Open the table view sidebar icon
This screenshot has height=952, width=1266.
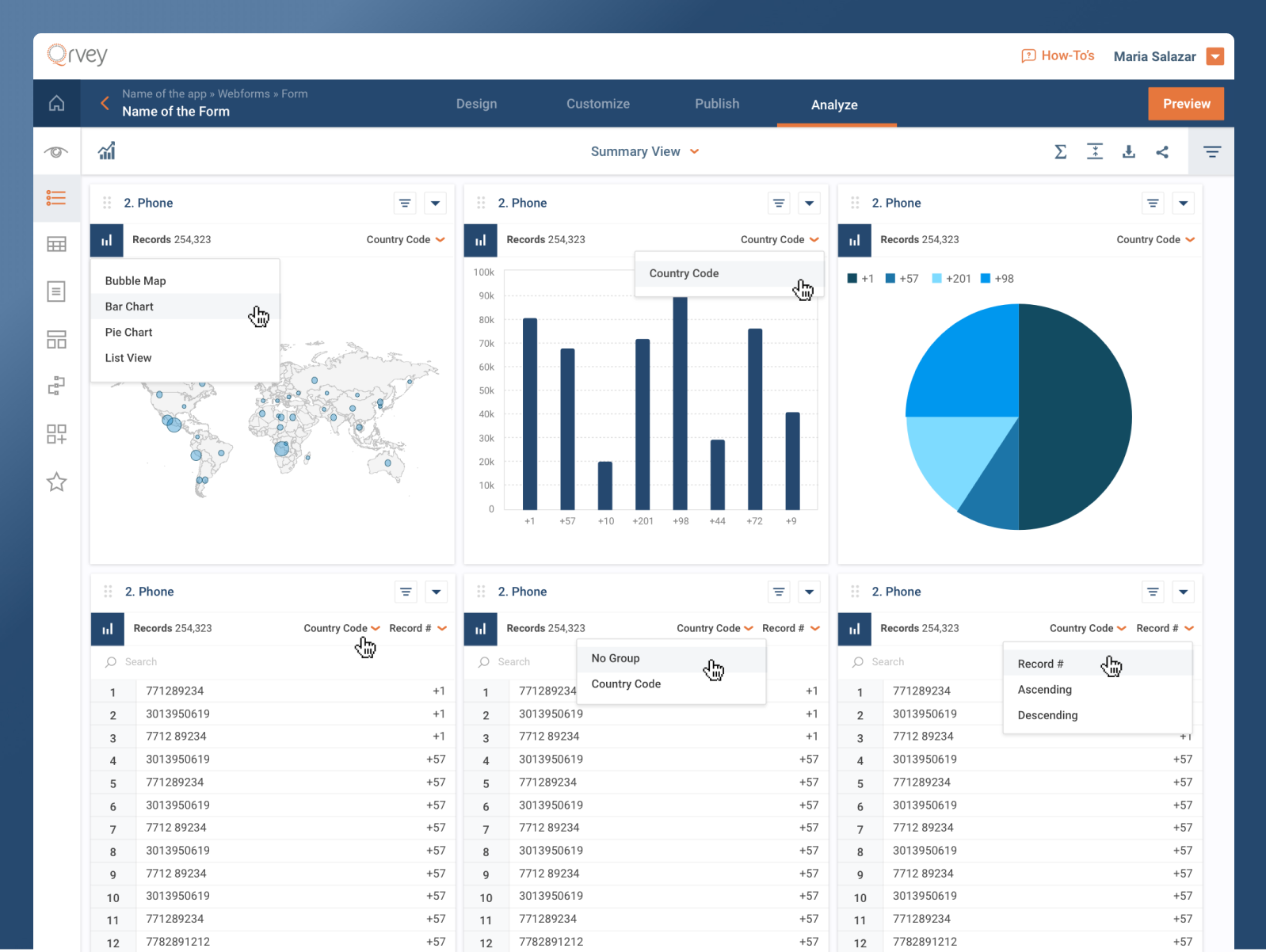point(56,245)
